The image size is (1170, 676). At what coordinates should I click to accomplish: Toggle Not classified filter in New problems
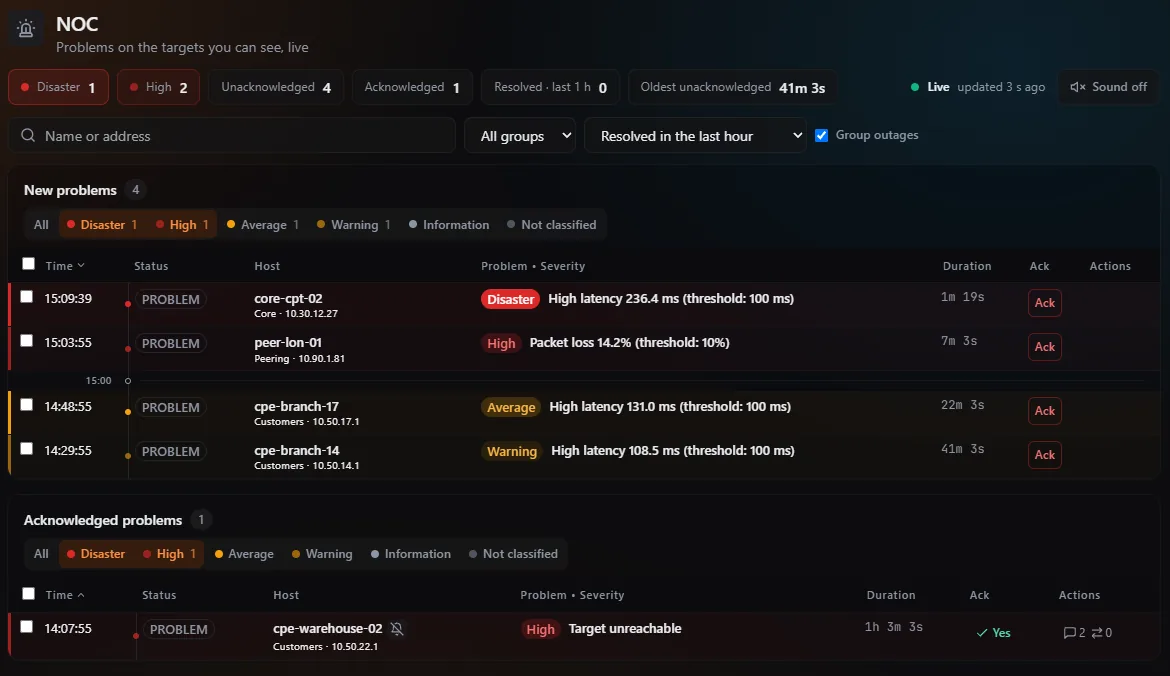click(551, 225)
